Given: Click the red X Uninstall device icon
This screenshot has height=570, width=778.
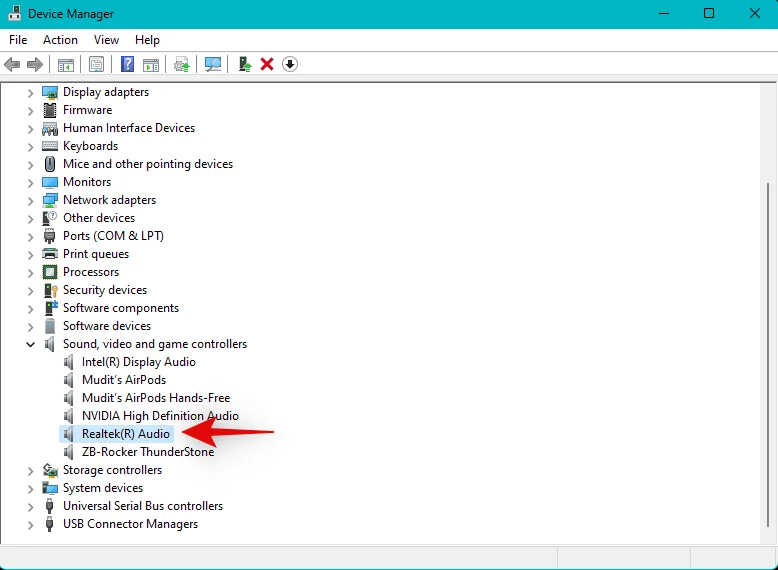Looking at the screenshot, I should pyautogui.click(x=267, y=64).
